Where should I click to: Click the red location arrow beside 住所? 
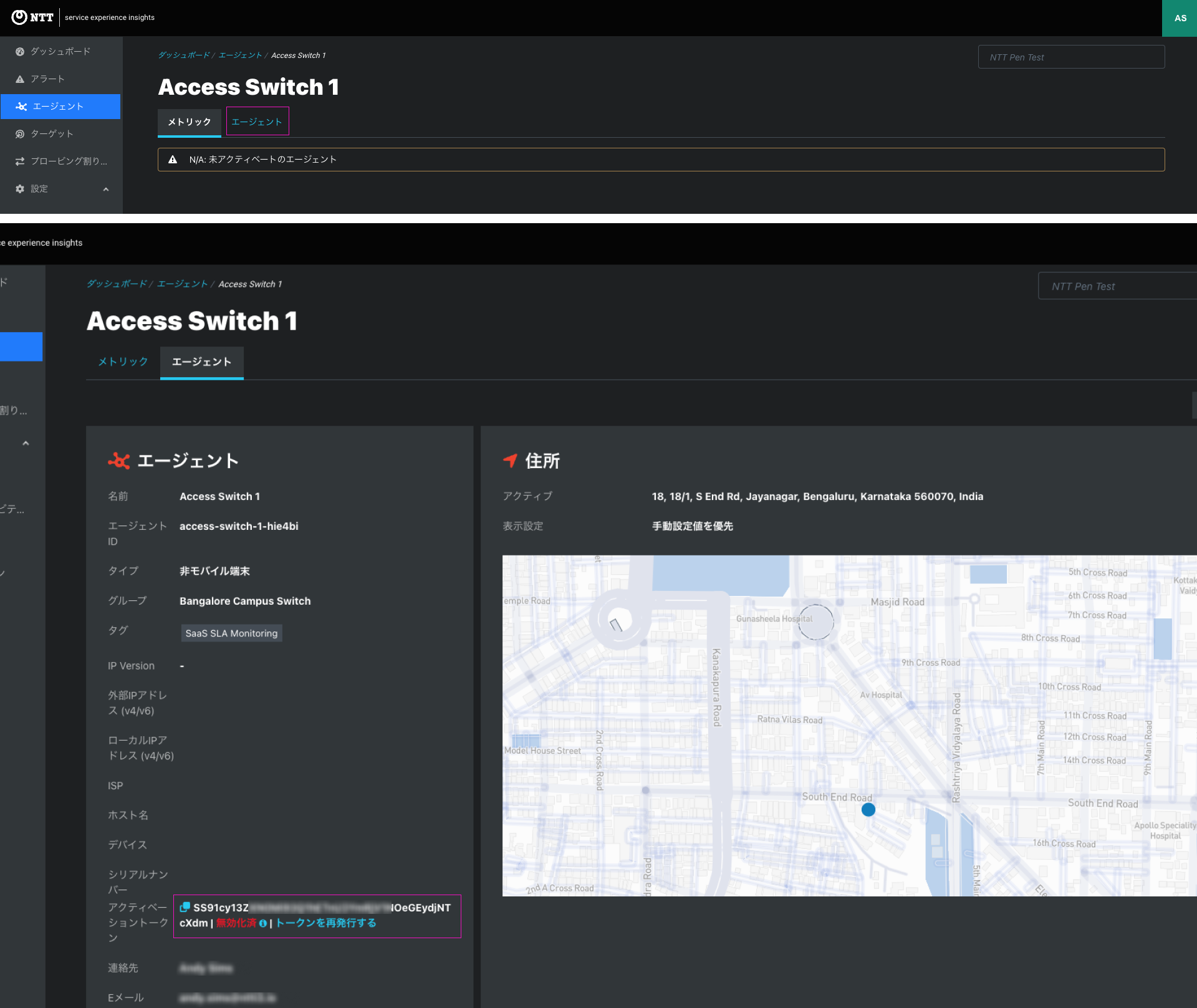pyautogui.click(x=510, y=461)
